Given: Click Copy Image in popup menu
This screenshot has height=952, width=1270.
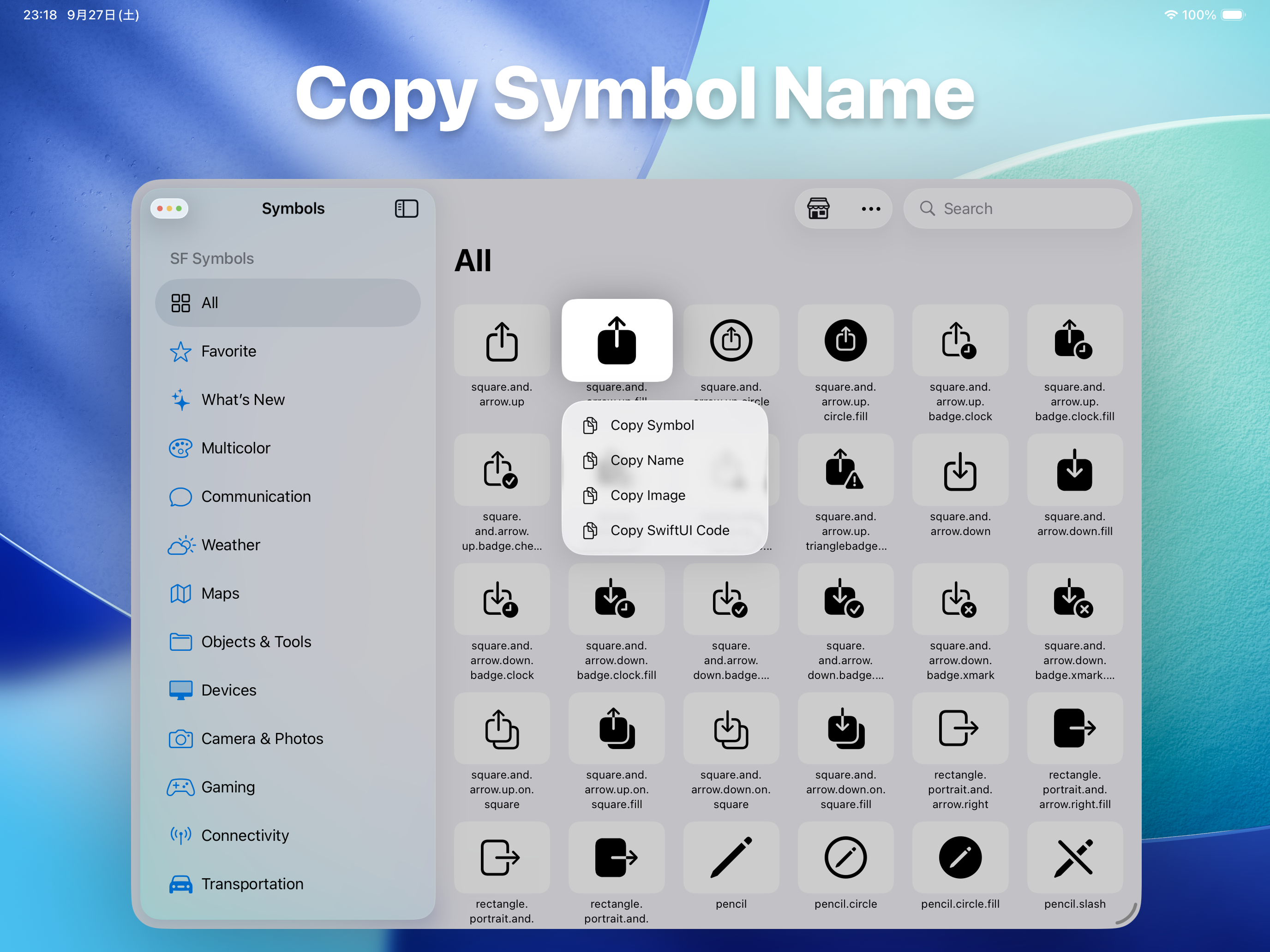Looking at the screenshot, I should click(x=647, y=495).
